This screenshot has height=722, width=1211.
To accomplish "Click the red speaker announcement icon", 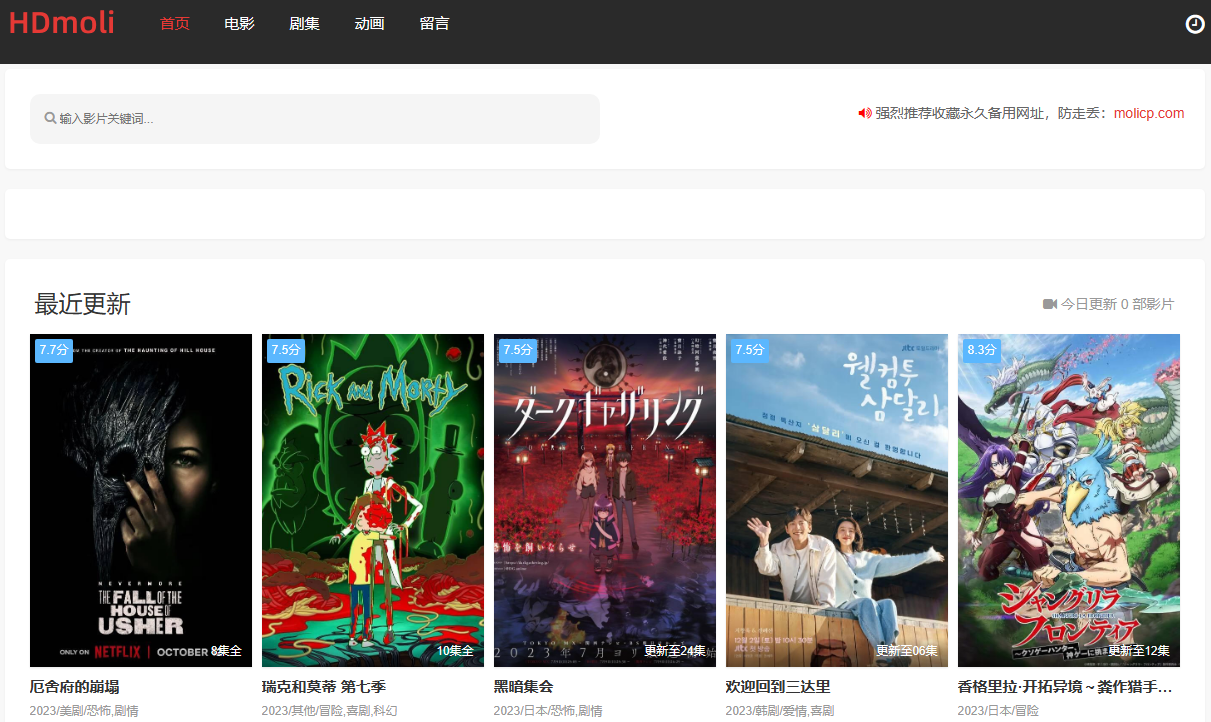I will (865, 113).
